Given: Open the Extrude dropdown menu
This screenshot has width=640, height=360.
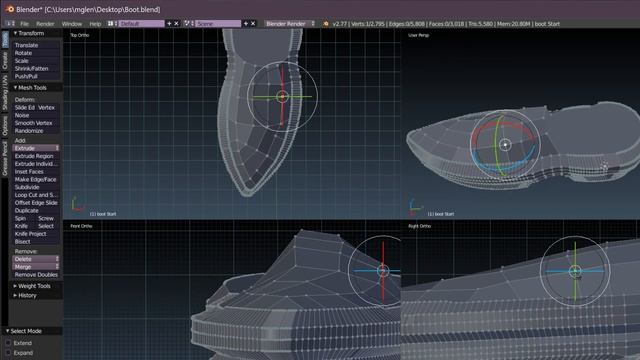Looking at the screenshot, I should point(36,148).
